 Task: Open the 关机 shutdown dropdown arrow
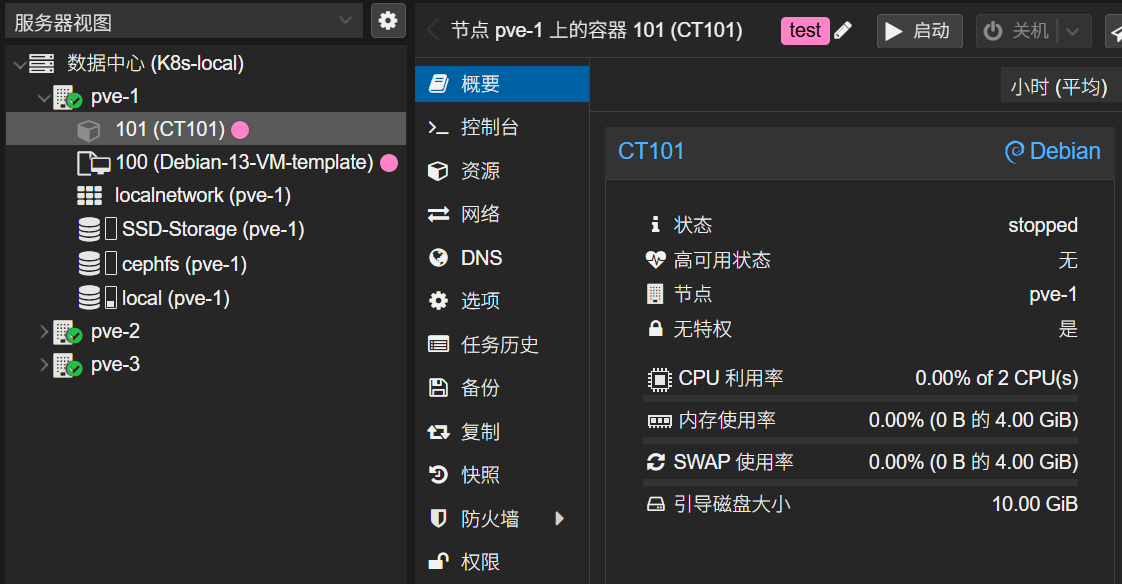pos(1070,30)
